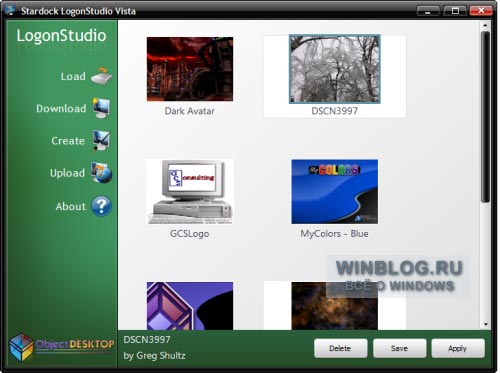Save the selected logon screen

[x=399, y=348]
